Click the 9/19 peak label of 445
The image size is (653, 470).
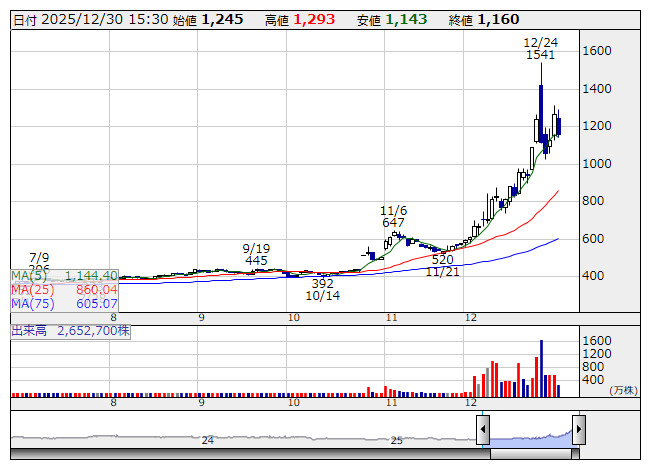256,261
